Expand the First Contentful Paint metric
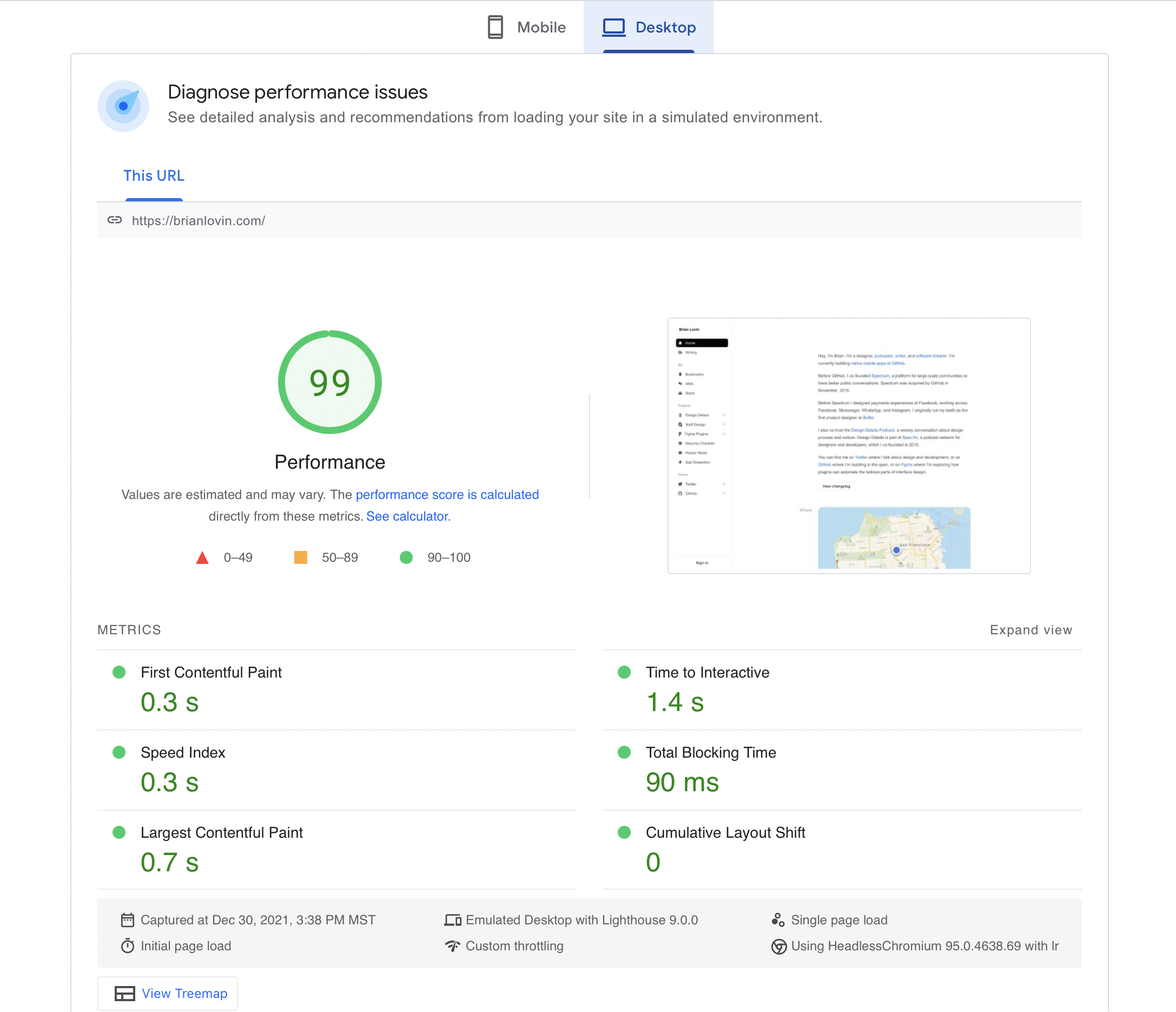Image resolution: width=1176 pixels, height=1012 pixels. click(211, 672)
